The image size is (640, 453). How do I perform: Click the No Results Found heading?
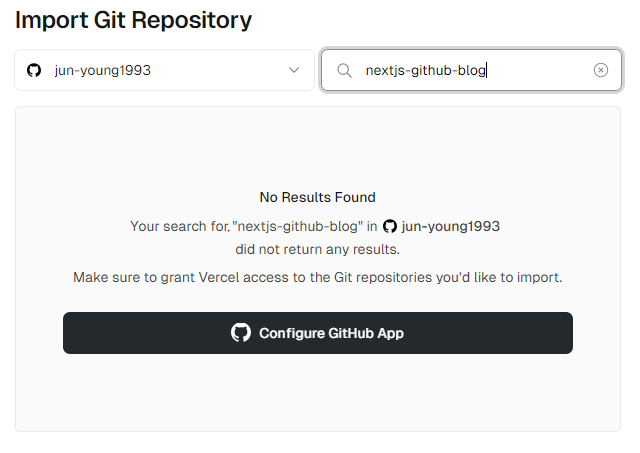coord(318,197)
